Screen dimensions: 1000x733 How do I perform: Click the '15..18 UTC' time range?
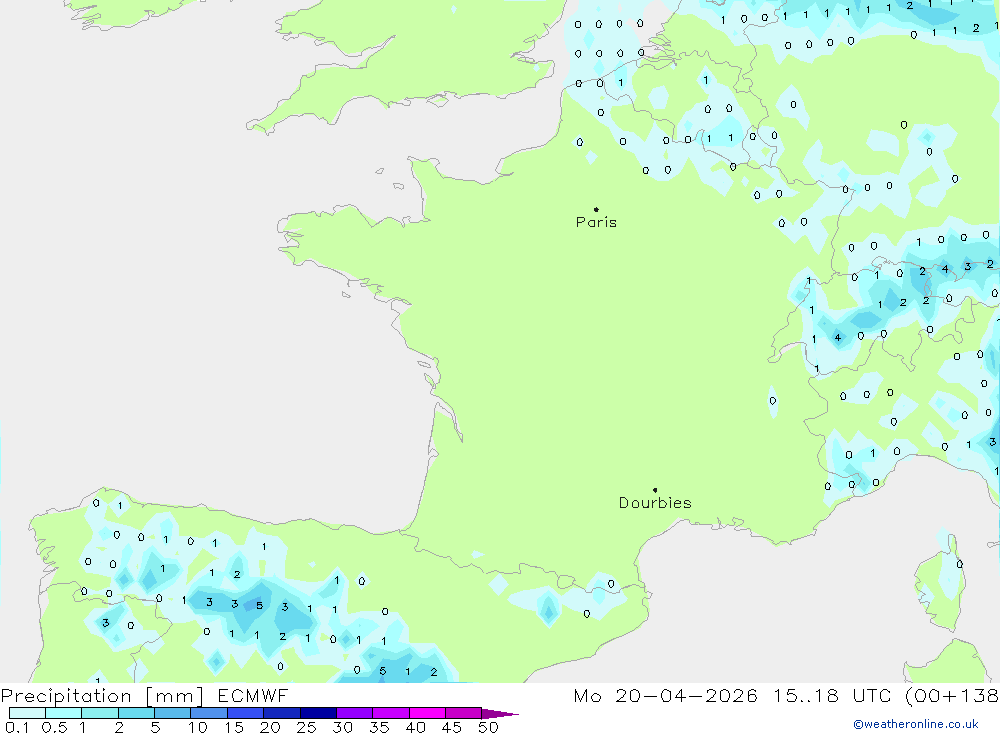point(832,696)
